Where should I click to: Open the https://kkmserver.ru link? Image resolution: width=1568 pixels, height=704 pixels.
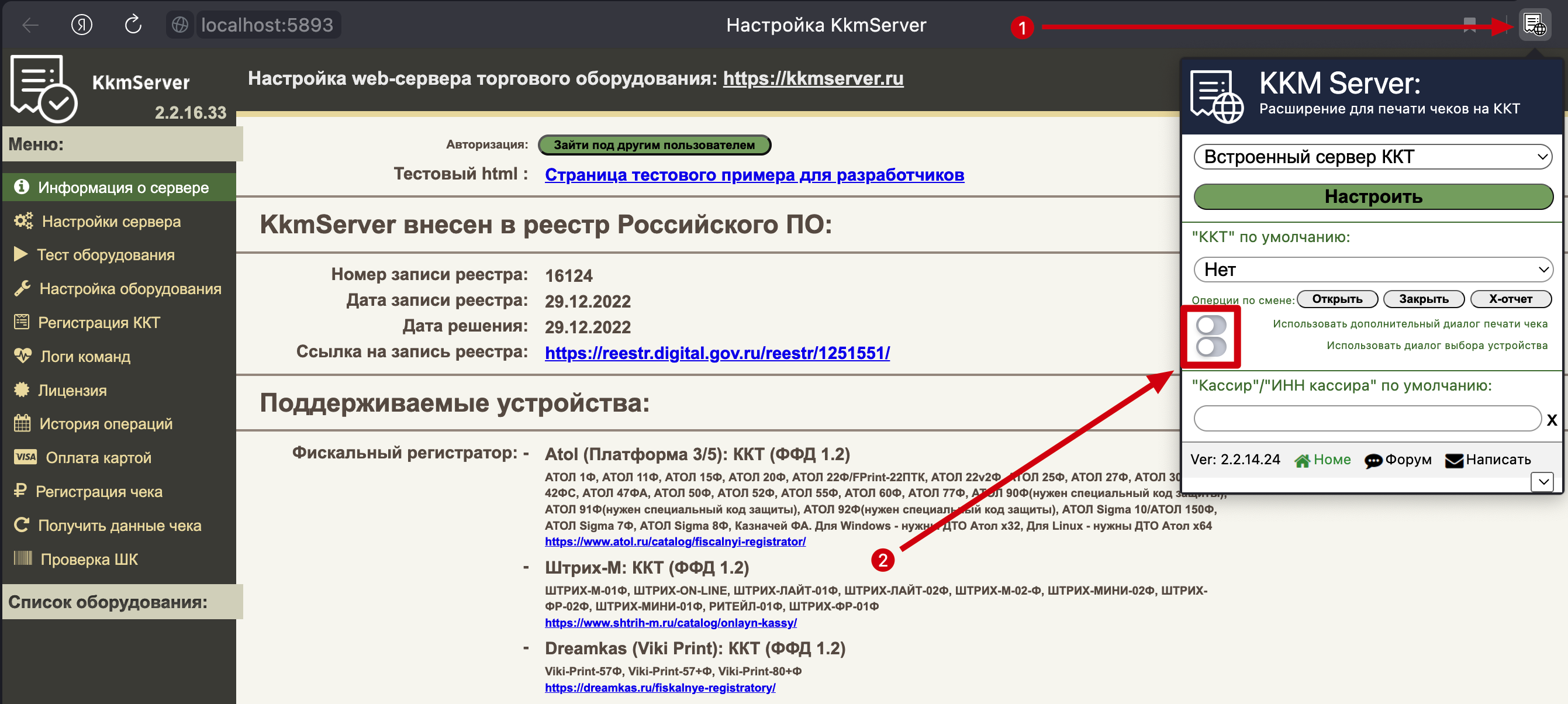tap(813, 78)
